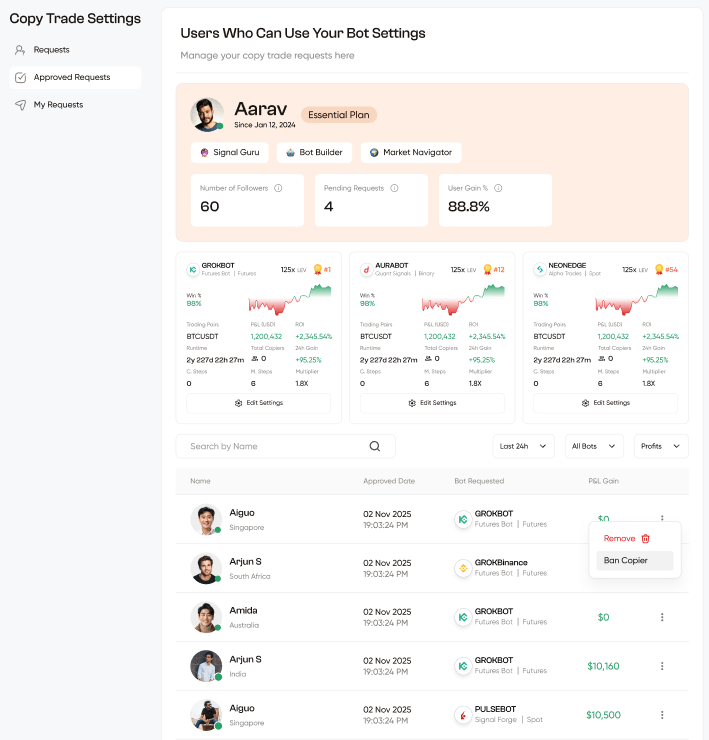This screenshot has height=740, width=709.
Task: Click Aiguo Singapore avatar in first row
Action: pyautogui.click(x=206, y=520)
